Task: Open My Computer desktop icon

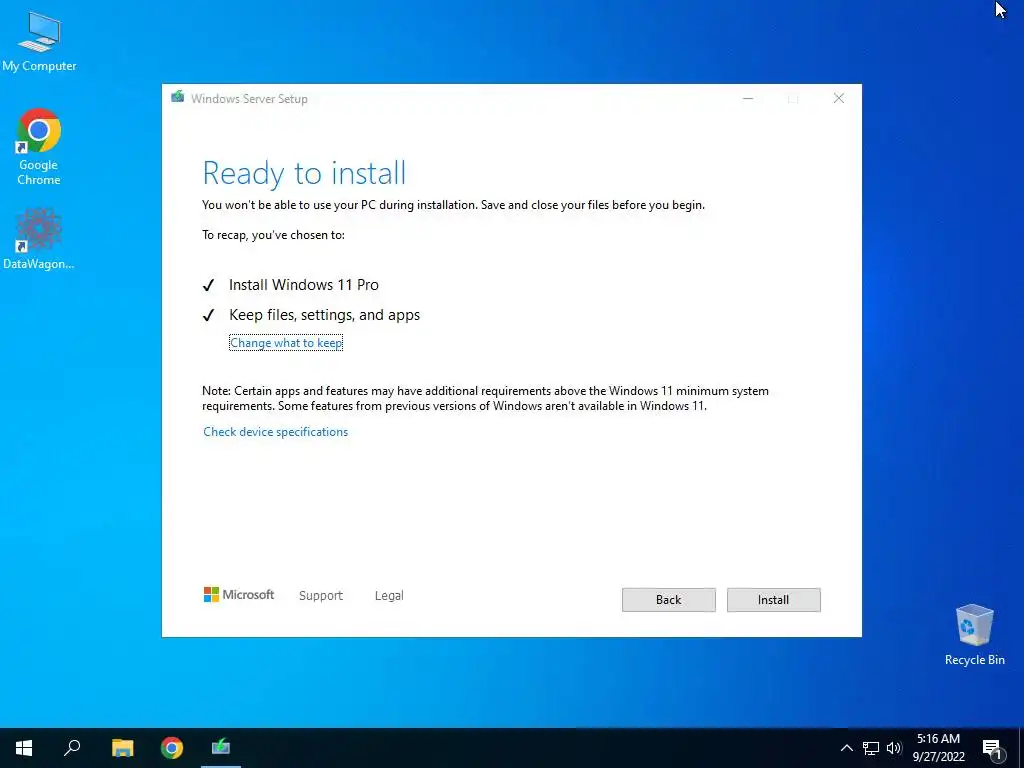Action: (39, 42)
